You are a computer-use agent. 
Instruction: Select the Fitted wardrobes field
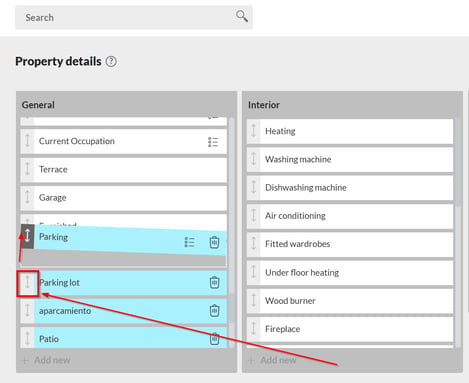tap(350, 244)
